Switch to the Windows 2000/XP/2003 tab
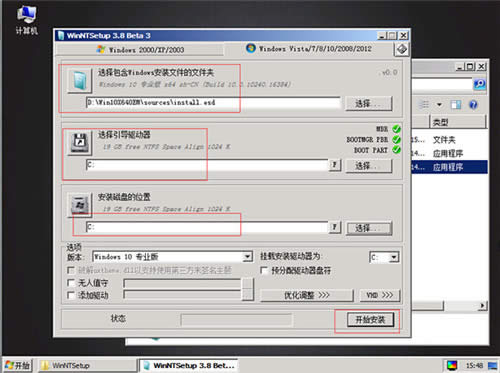This screenshot has height=373, width=500. (140, 50)
